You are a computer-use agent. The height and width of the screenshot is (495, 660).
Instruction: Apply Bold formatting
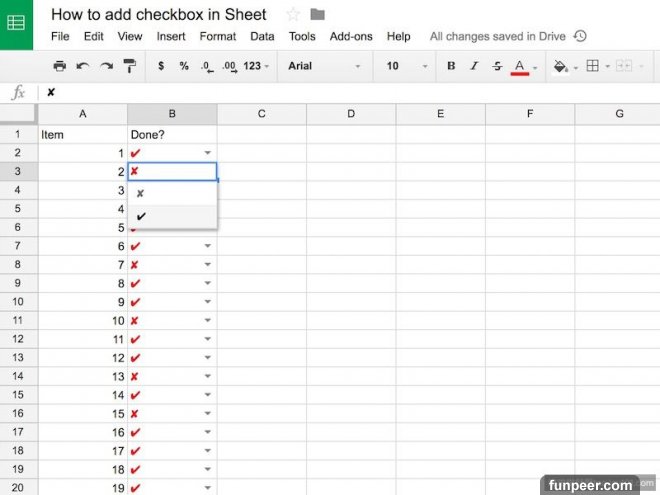[450, 66]
